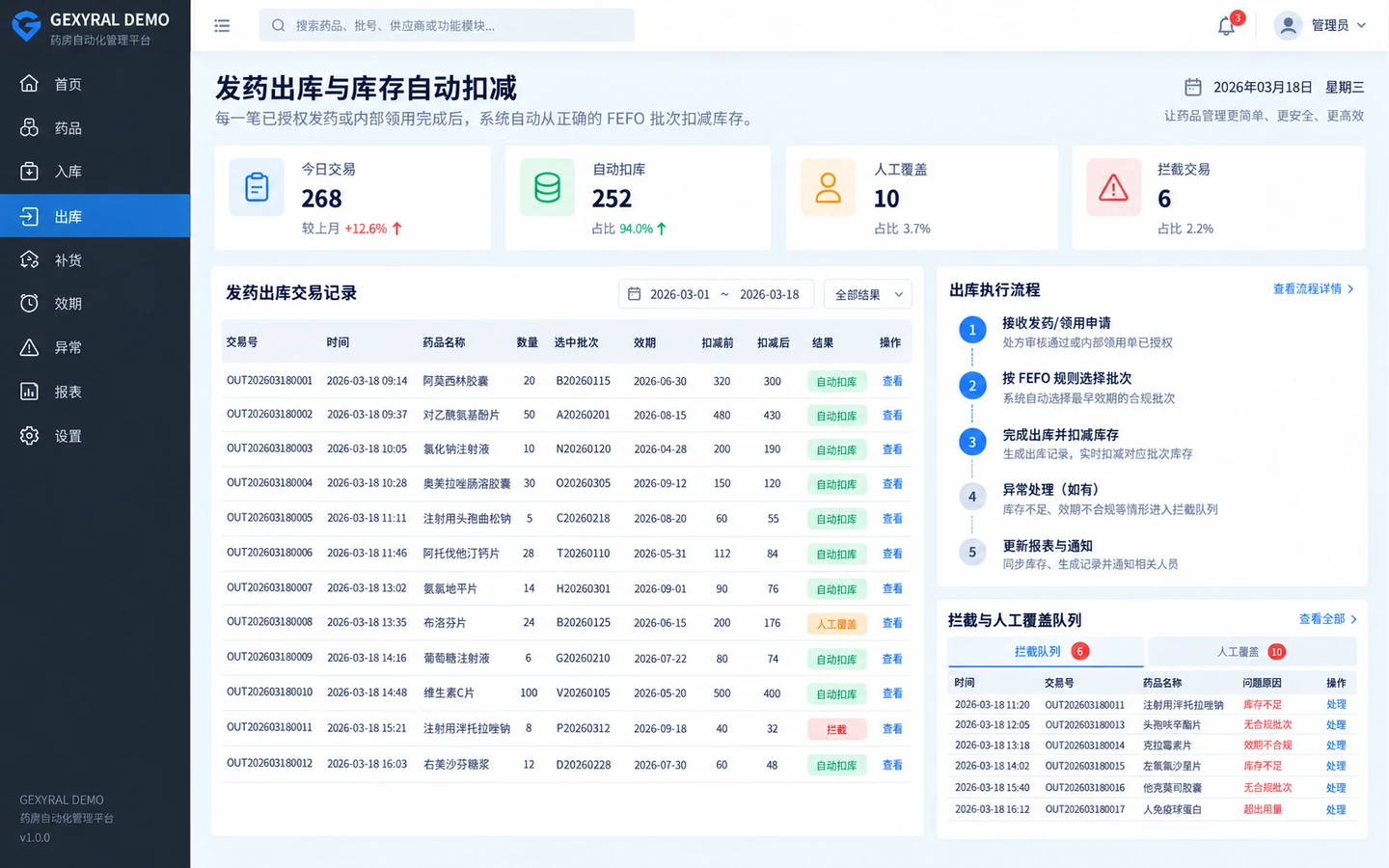Click 查看 for transaction OUT202603180001
1389x868 pixels.
click(x=892, y=381)
